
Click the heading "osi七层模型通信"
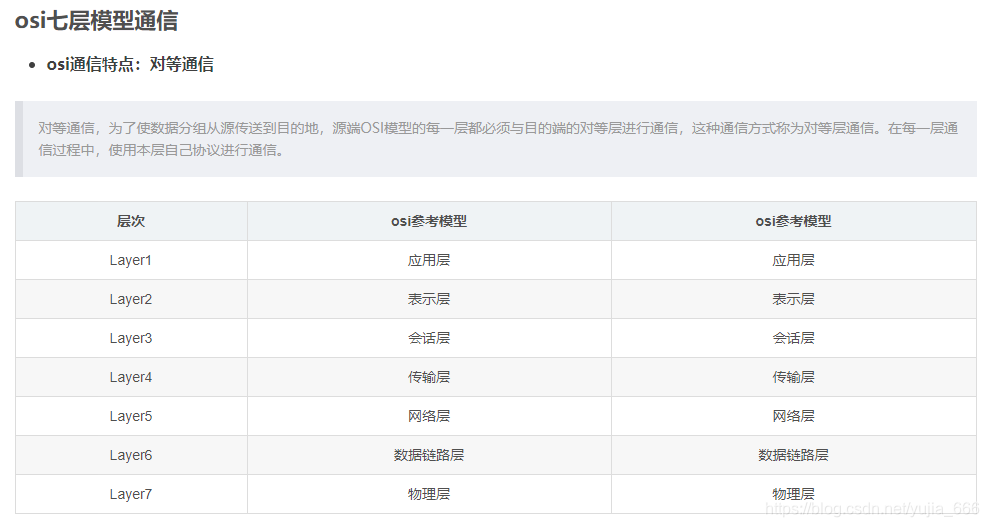[x=96, y=21]
